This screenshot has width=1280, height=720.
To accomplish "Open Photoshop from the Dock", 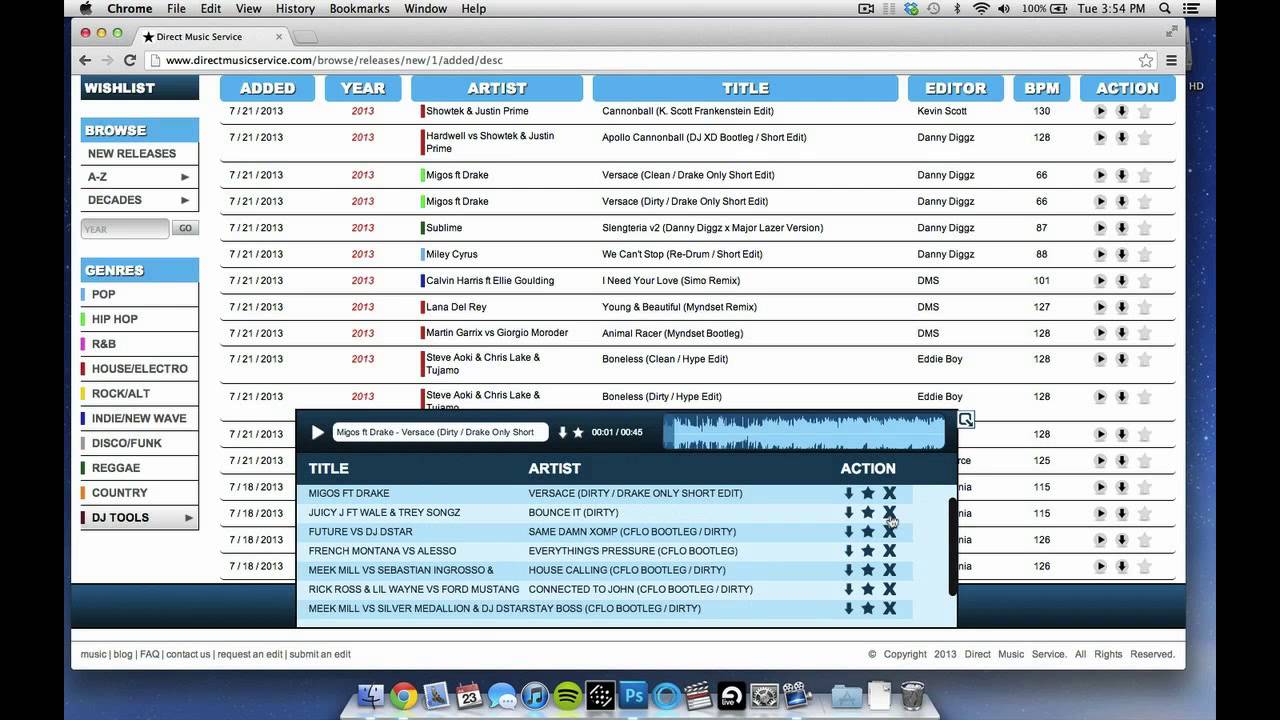I will click(634, 696).
